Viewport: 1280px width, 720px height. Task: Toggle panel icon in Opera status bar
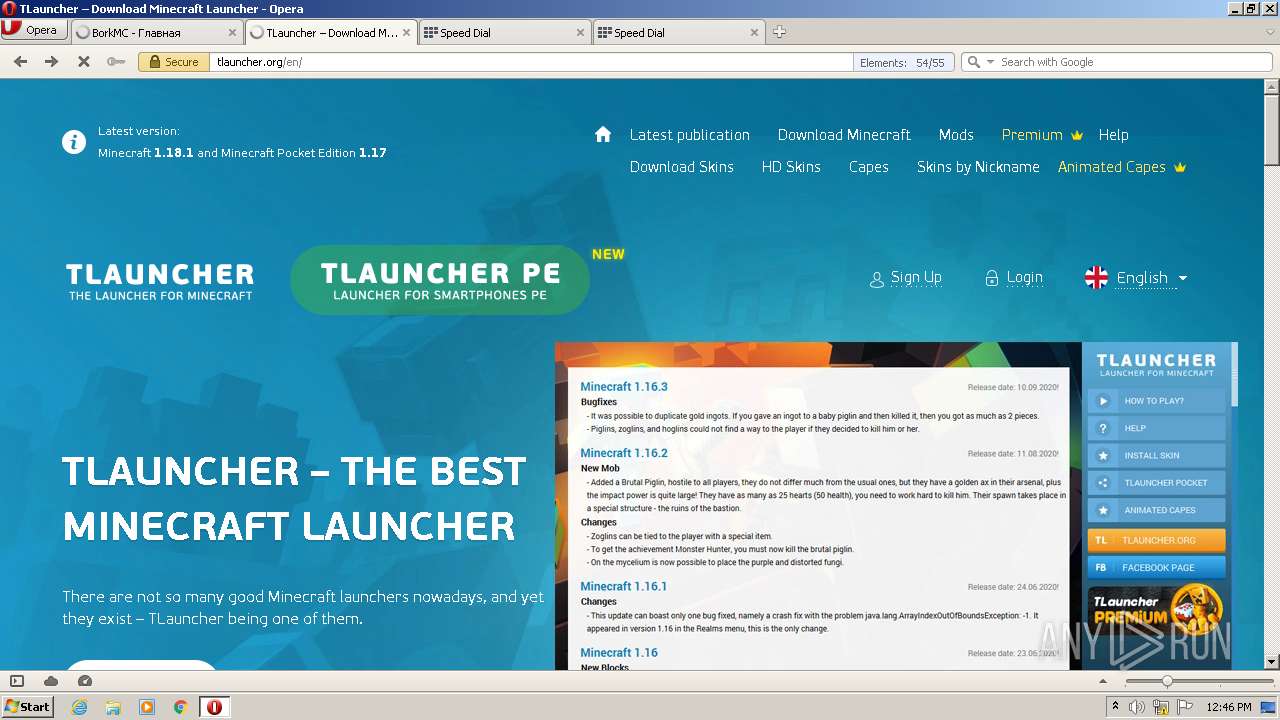click(17, 681)
